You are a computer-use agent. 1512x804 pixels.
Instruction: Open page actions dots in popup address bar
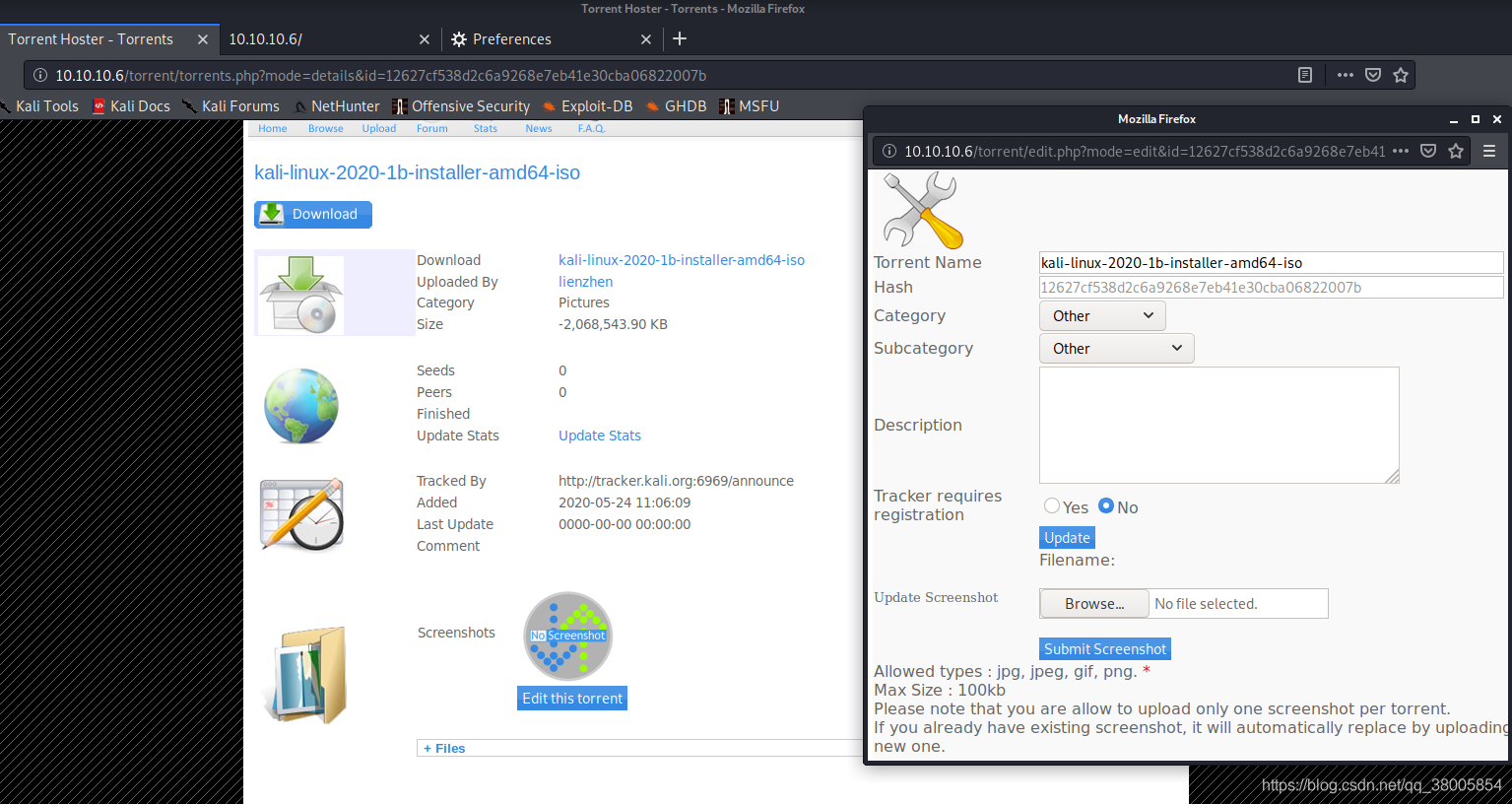(1401, 151)
